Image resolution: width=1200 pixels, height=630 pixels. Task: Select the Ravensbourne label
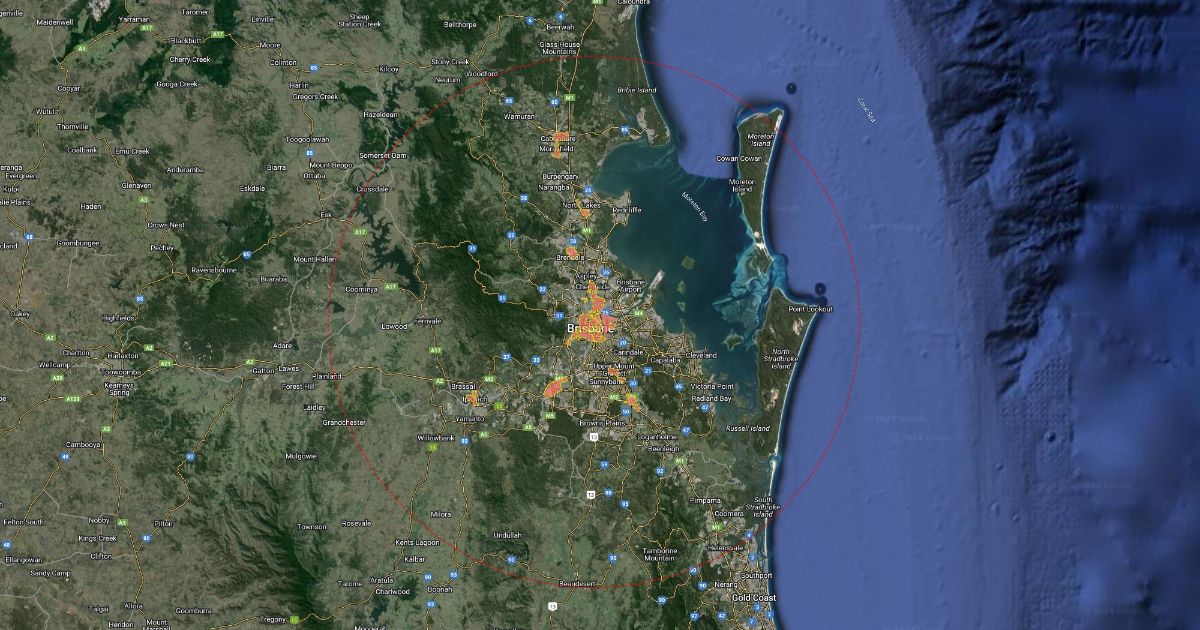click(213, 270)
